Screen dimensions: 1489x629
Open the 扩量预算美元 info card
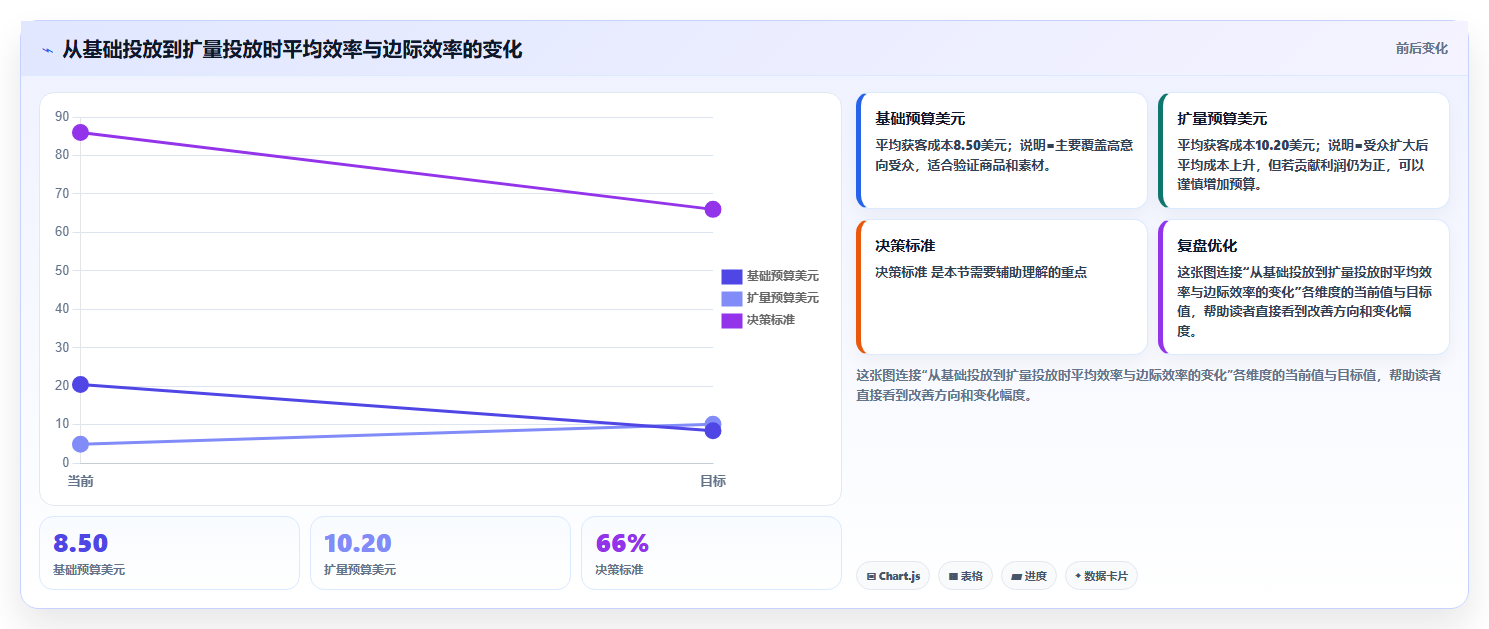tap(1304, 151)
